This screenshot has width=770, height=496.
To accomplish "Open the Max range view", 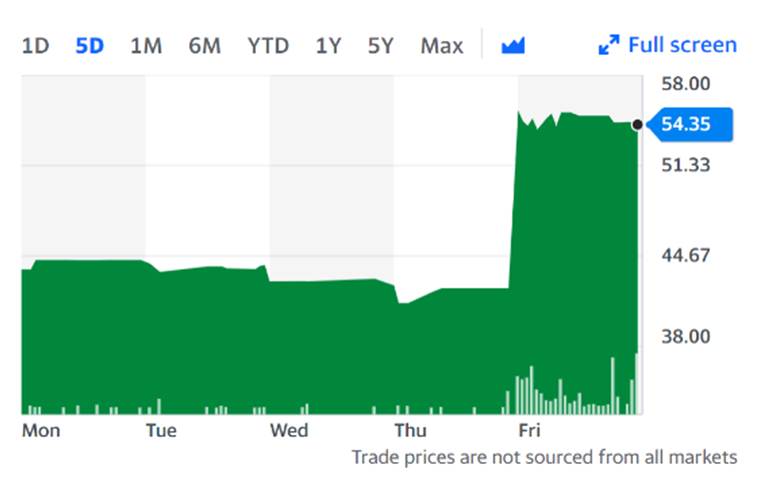I will pos(442,46).
